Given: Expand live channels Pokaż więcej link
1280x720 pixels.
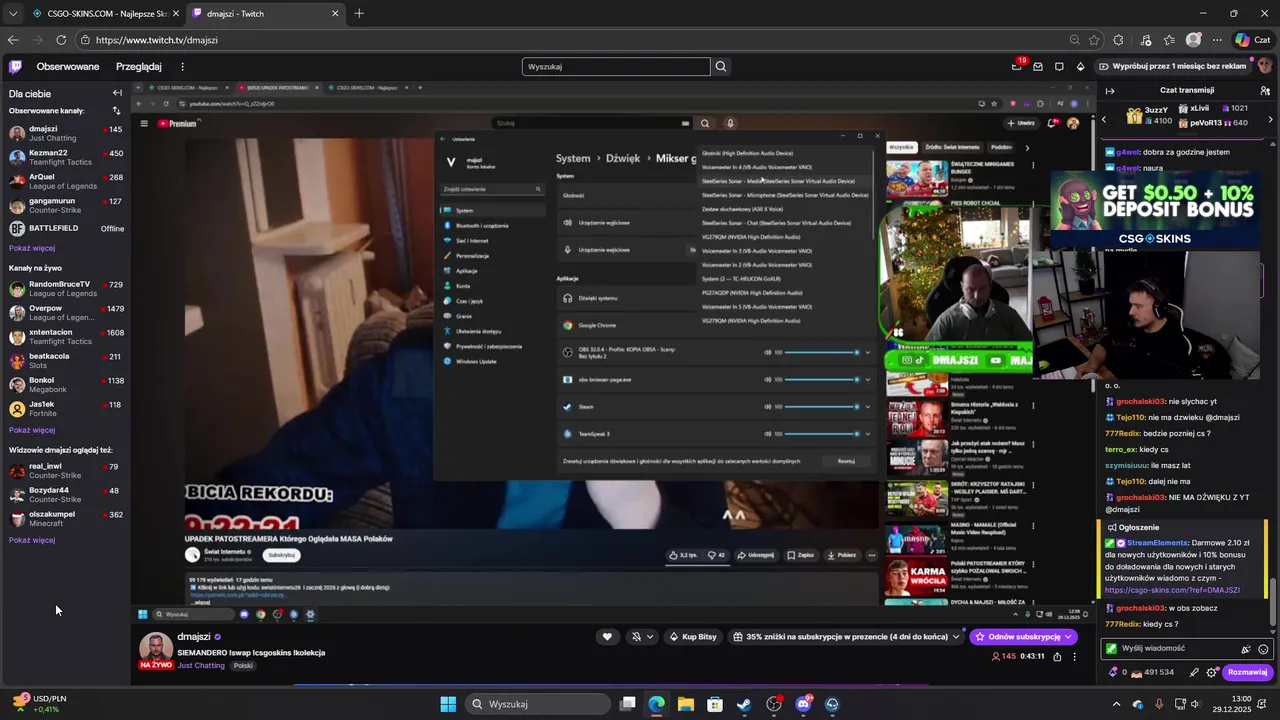Looking at the screenshot, I should pos(32,430).
